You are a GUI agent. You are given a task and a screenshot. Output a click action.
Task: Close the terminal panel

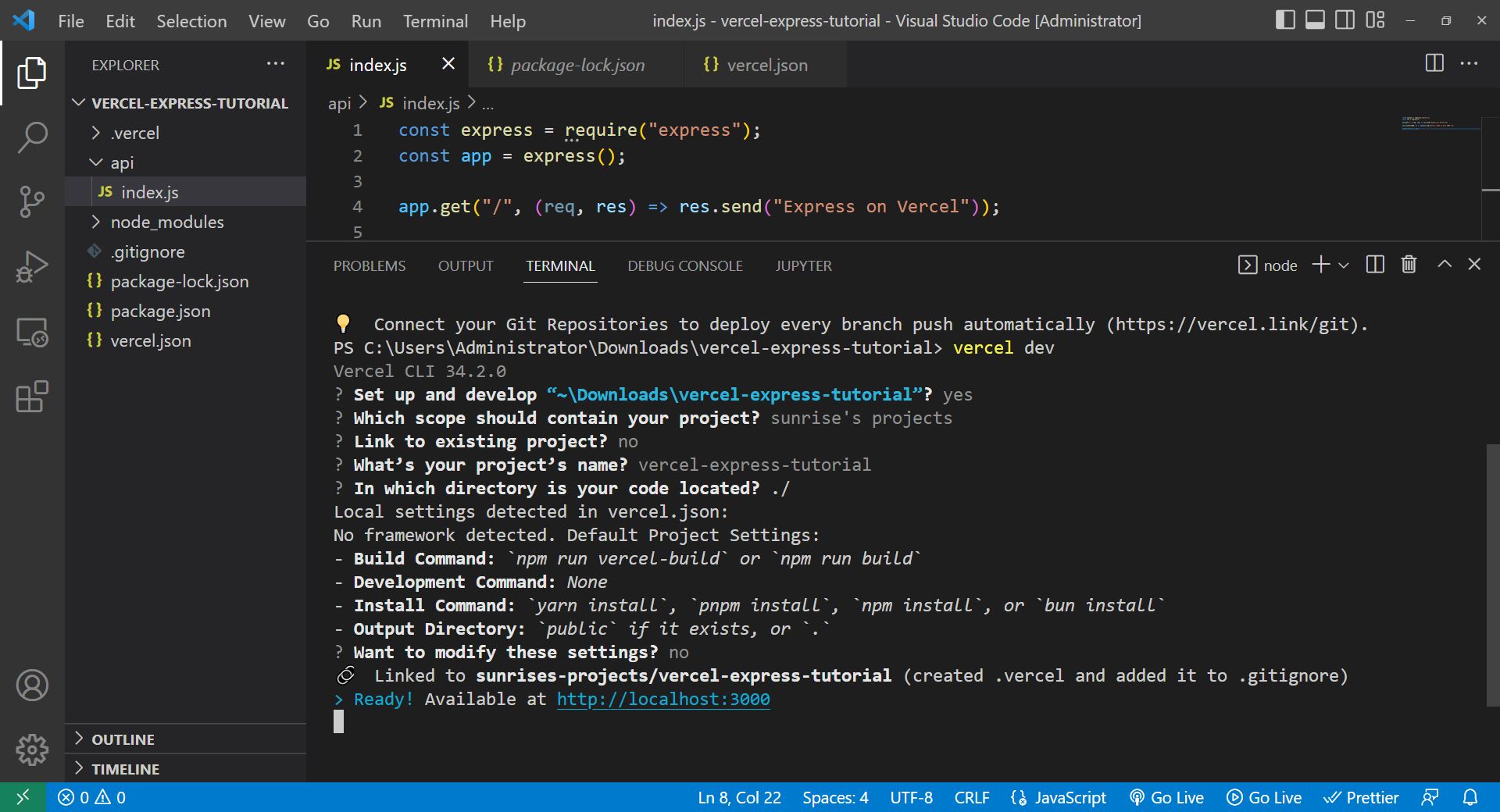pos(1474,264)
